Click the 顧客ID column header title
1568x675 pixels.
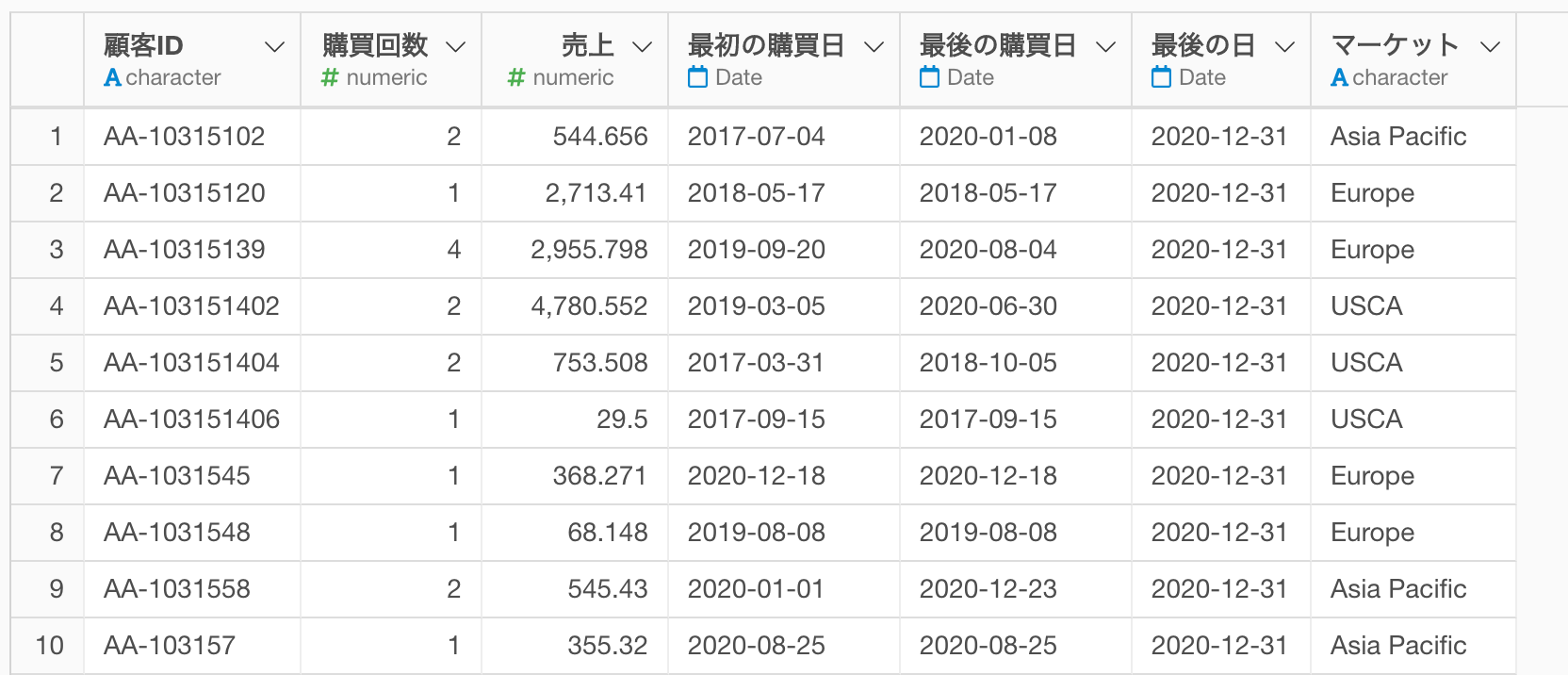tap(143, 45)
